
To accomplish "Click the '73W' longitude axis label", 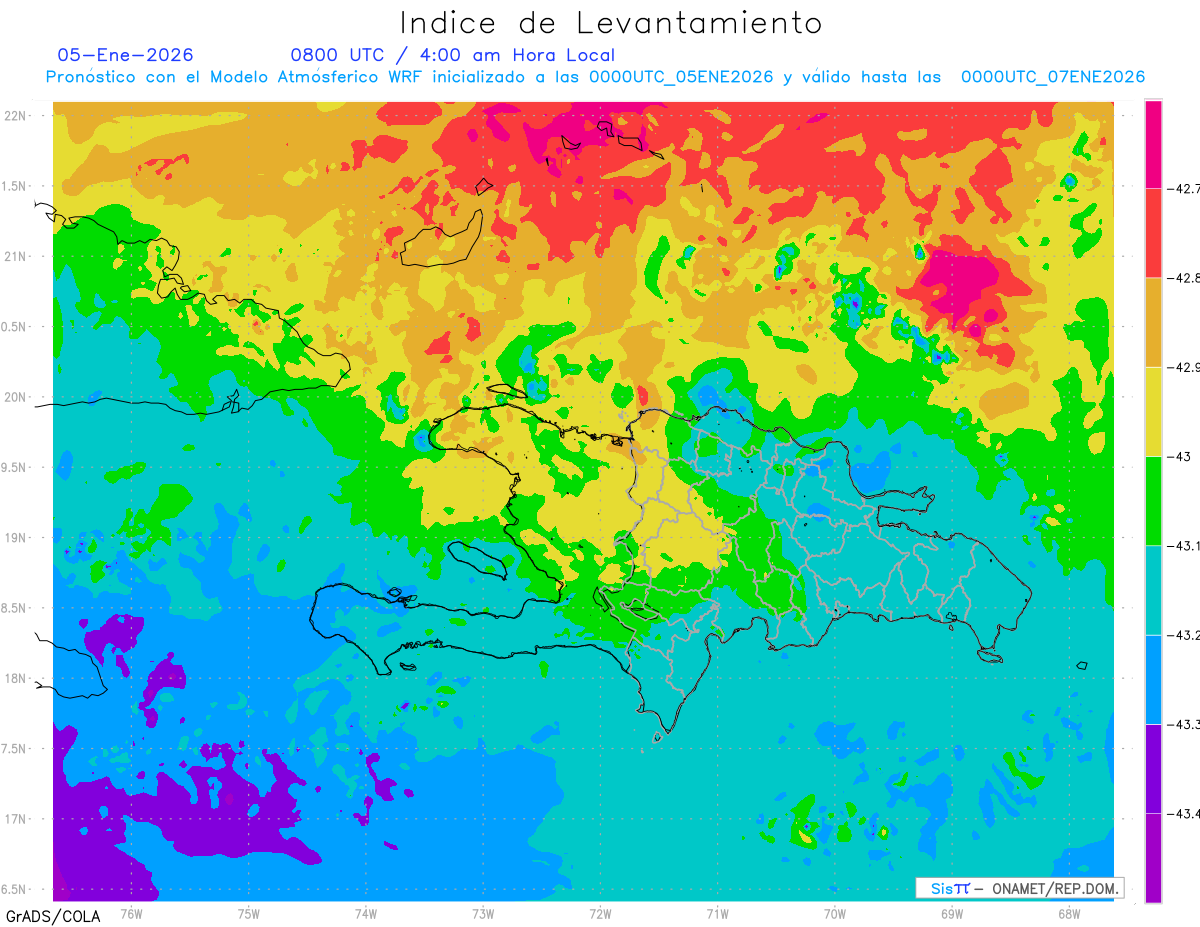I will click(x=483, y=913).
